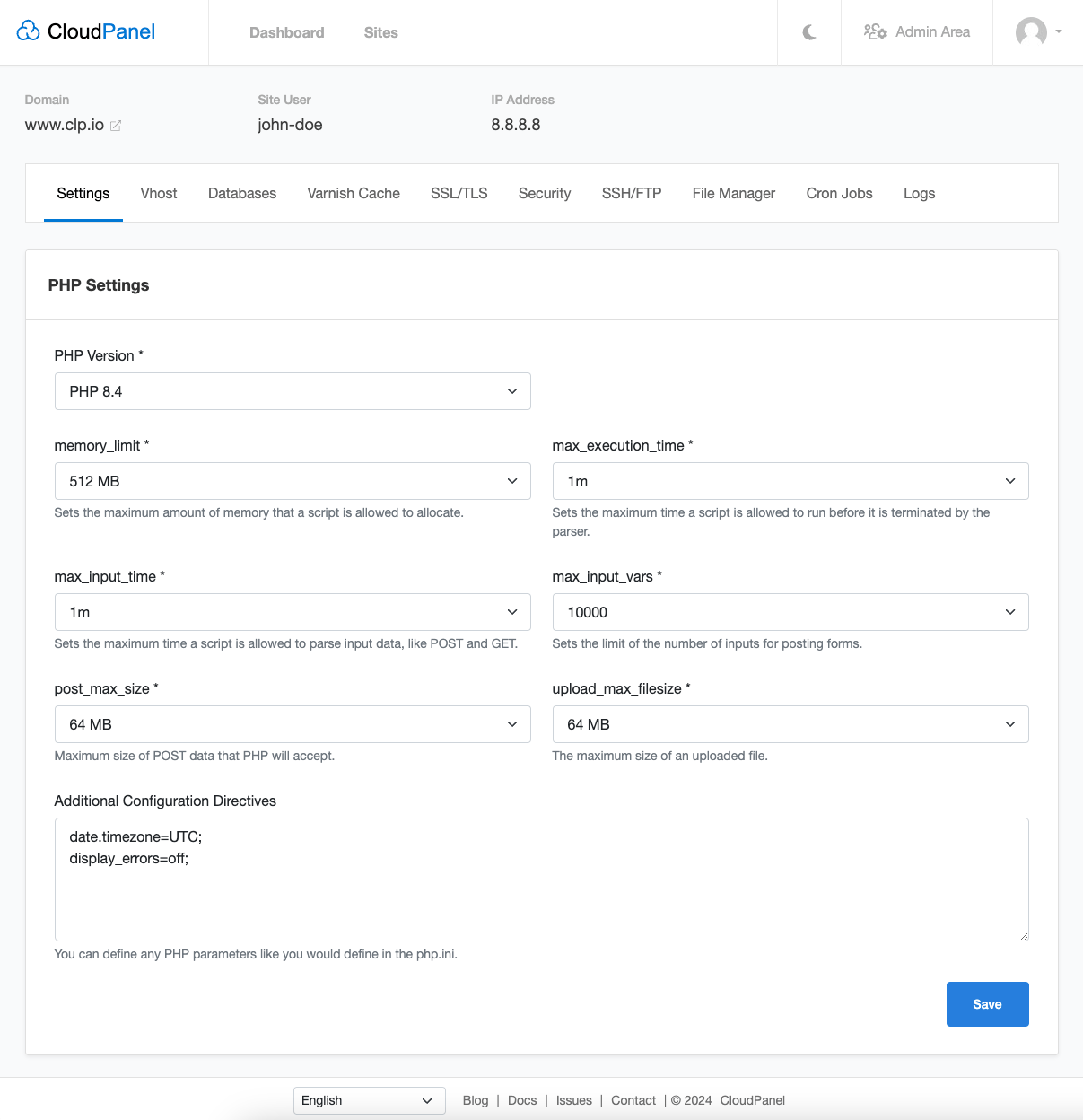Viewport: 1083px width, 1120px height.
Task: Change the max_input_vars value dropdown
Action: tap(790, 612)
